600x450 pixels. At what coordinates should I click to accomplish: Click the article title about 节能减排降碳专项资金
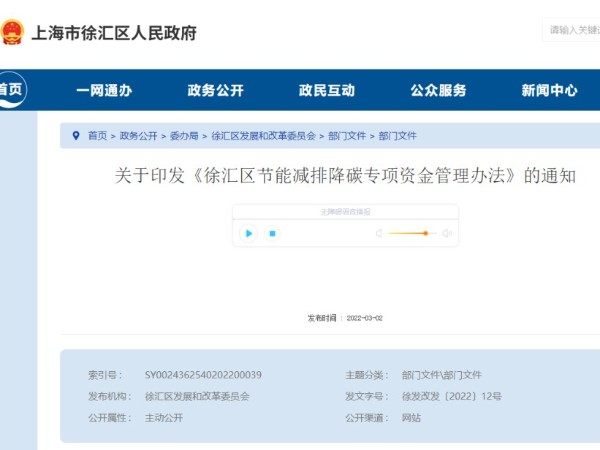(x=345, y=176)
